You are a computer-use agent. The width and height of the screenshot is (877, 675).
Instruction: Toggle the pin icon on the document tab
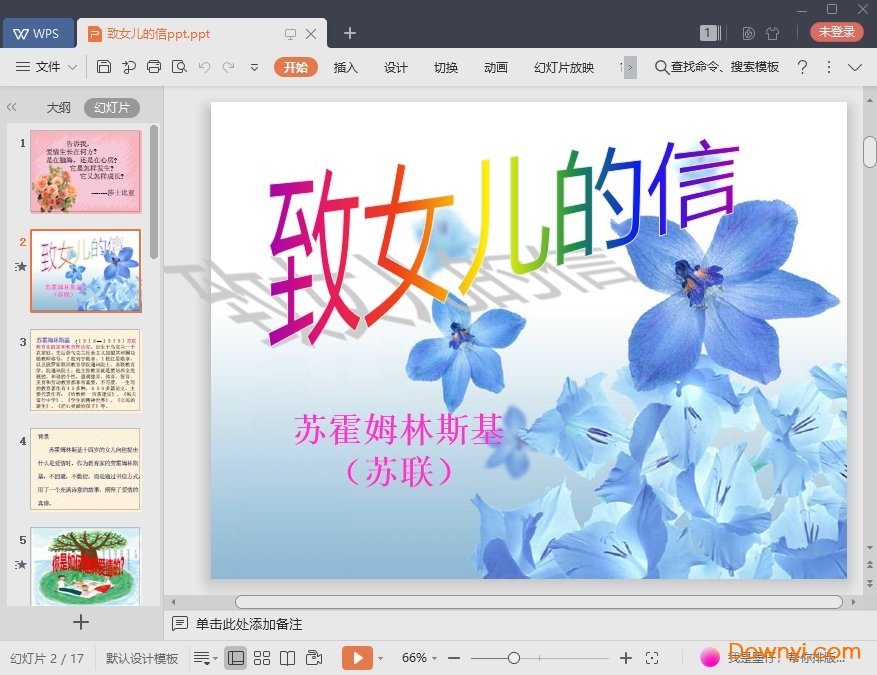[x=289, y=32]
